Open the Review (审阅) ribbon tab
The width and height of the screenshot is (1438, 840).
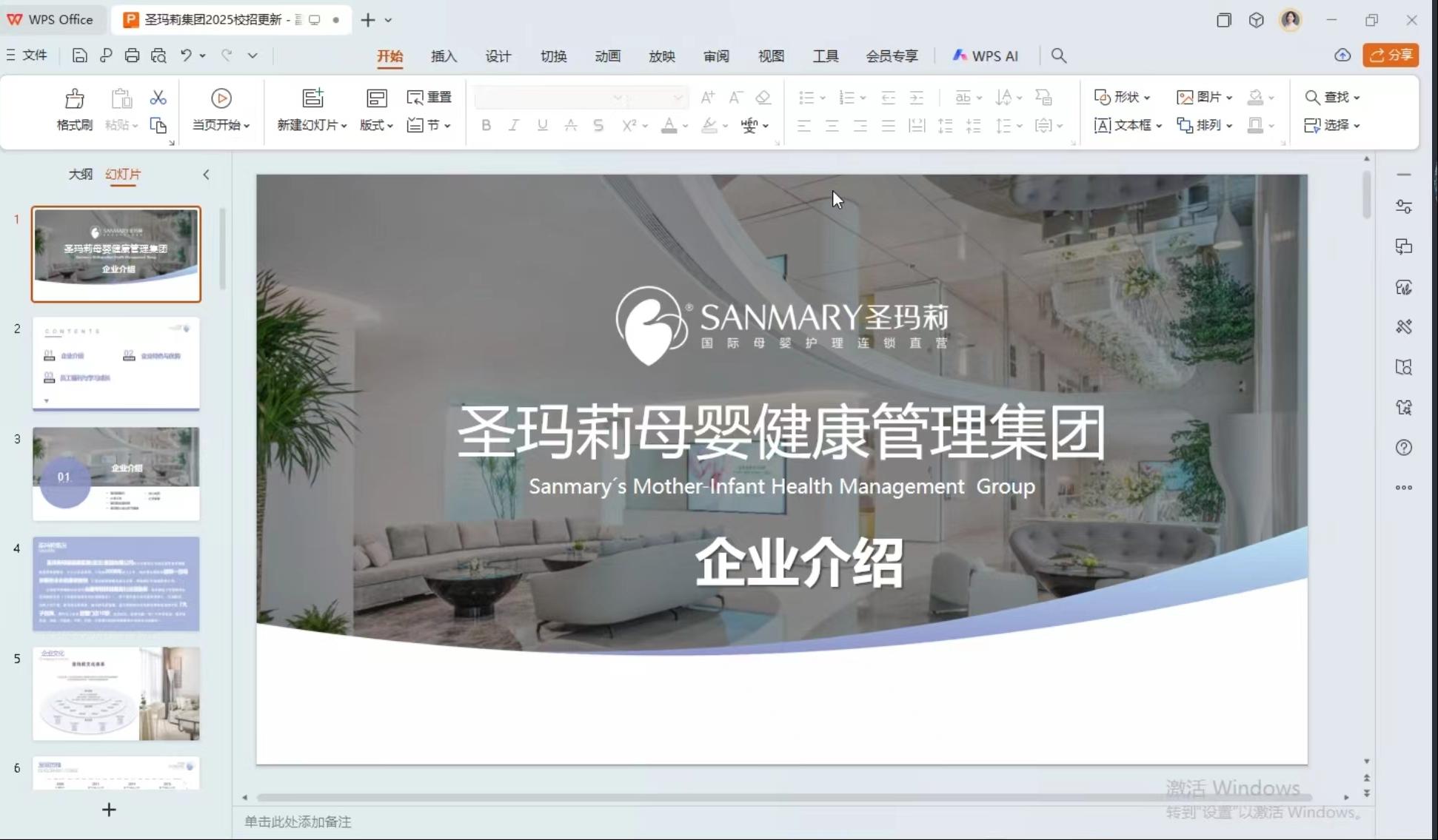click(x=716, y=56)
